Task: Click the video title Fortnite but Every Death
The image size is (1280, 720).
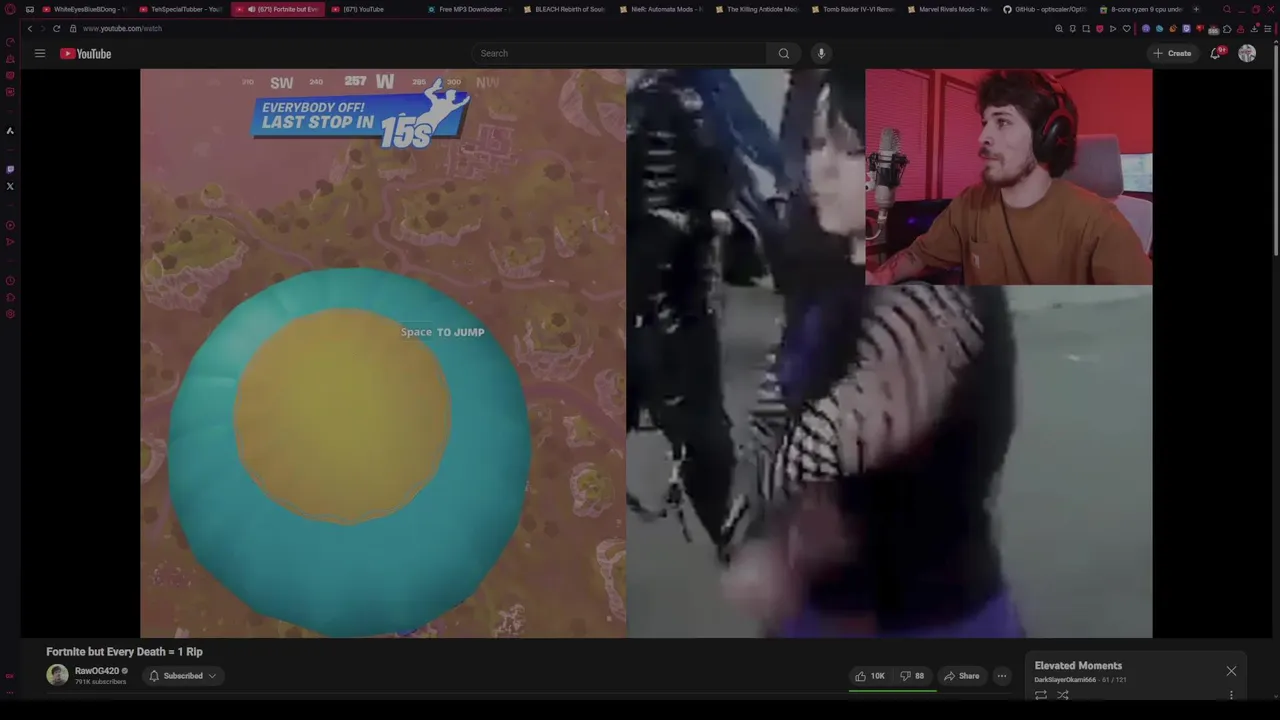Action: point(124,651)
